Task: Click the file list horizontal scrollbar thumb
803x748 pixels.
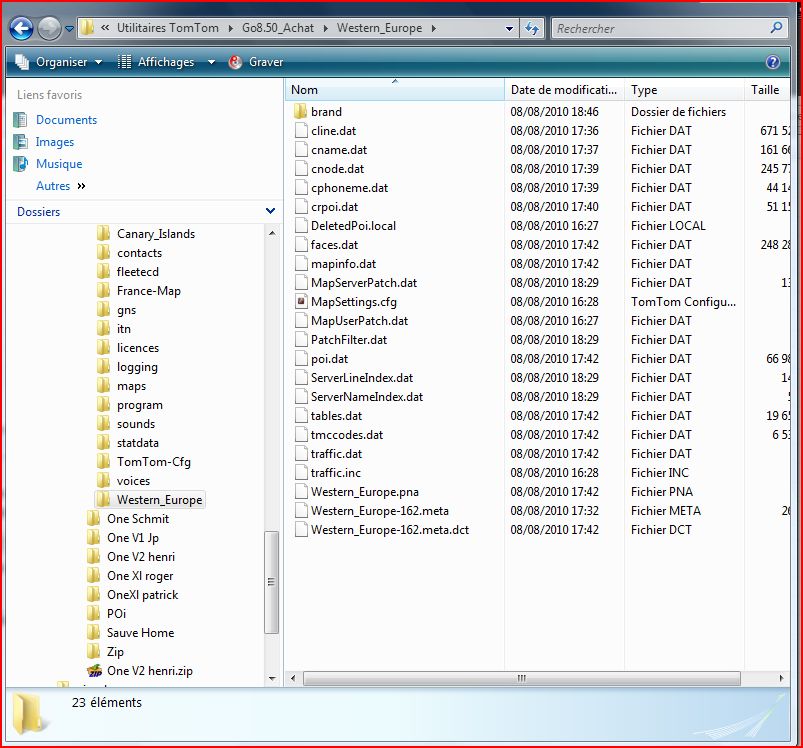Action: (522, 678)
